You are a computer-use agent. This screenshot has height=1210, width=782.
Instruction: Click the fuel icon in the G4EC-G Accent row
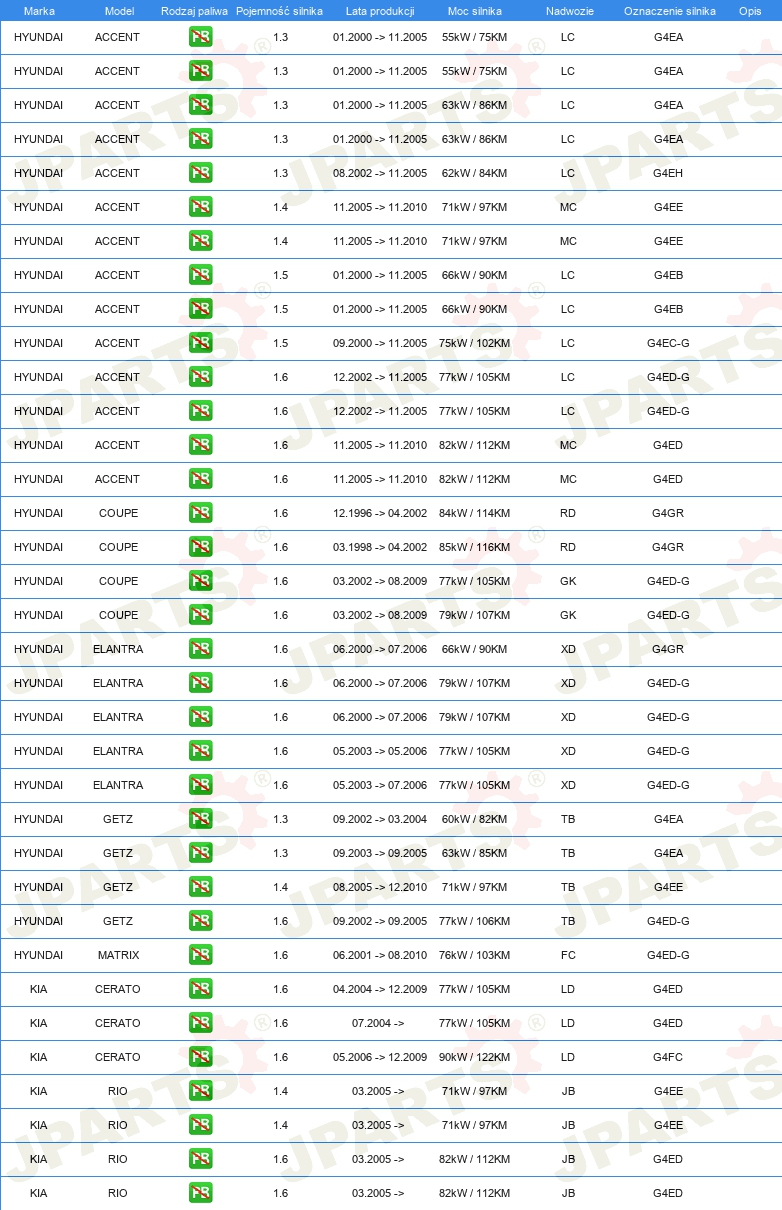point(200,343)
